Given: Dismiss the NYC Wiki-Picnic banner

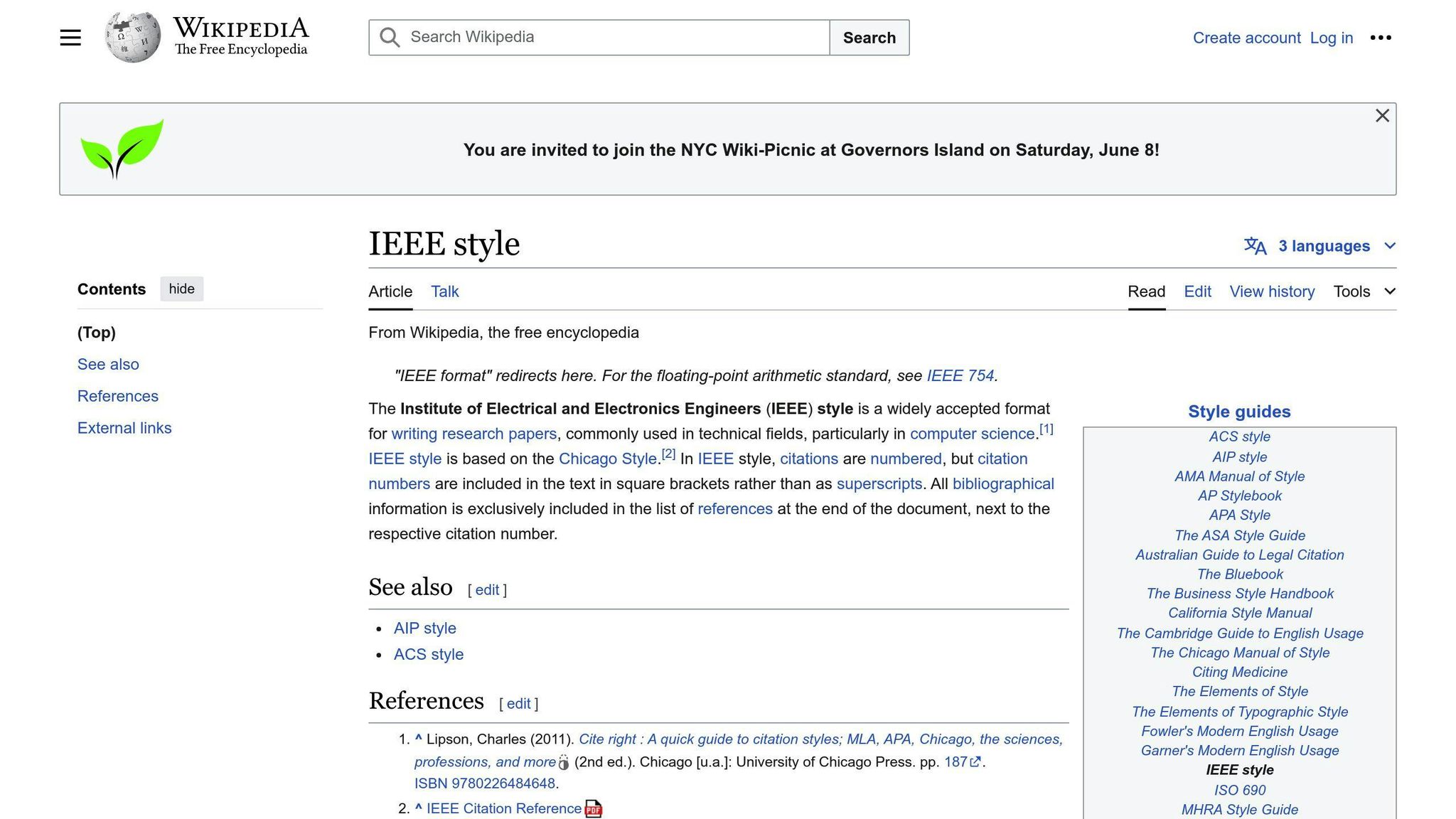Looking at the screenshot, I should pyautogui.click(x=1382, y=115).
